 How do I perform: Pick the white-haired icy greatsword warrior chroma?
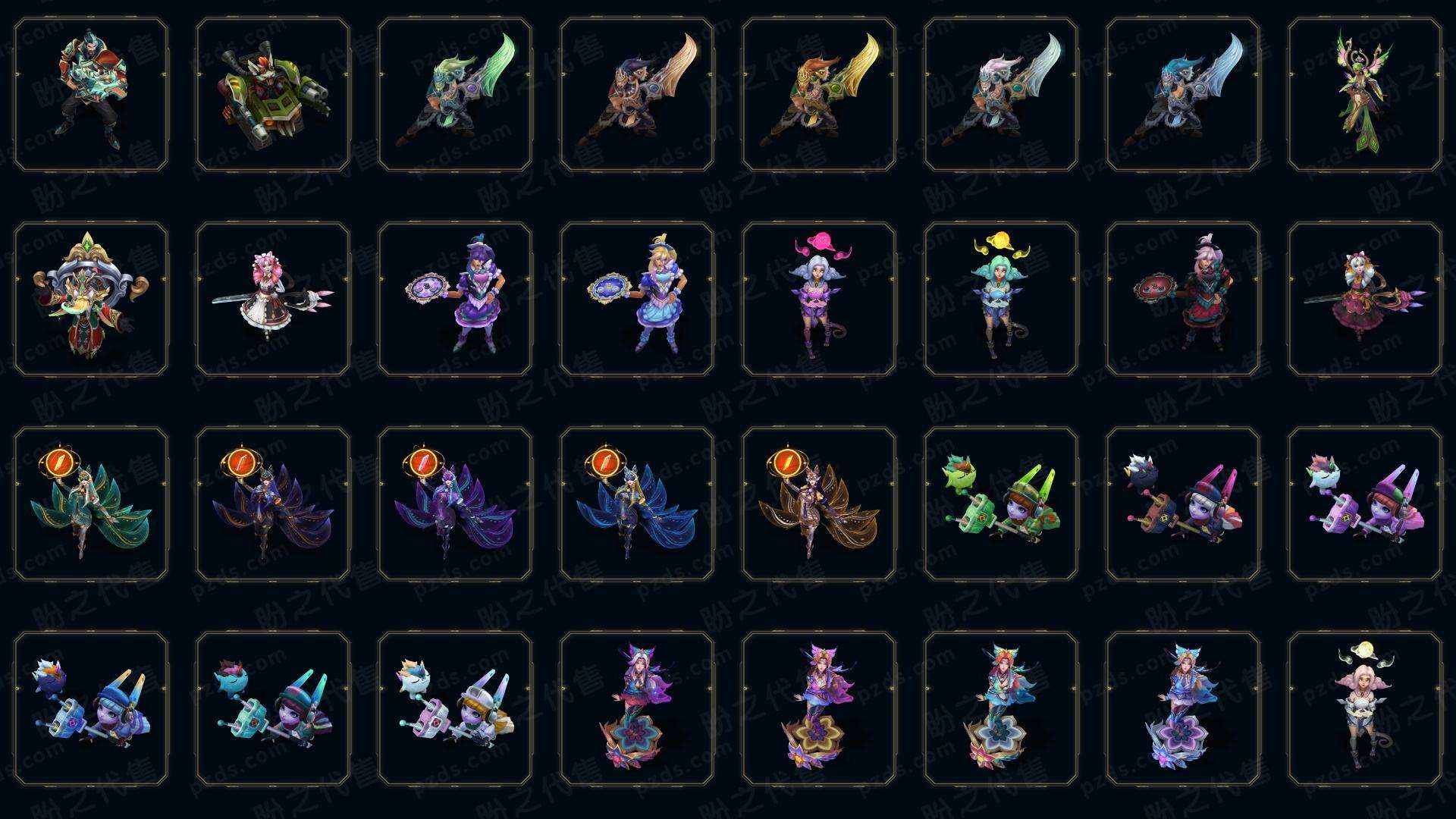tap(1001, 95)
